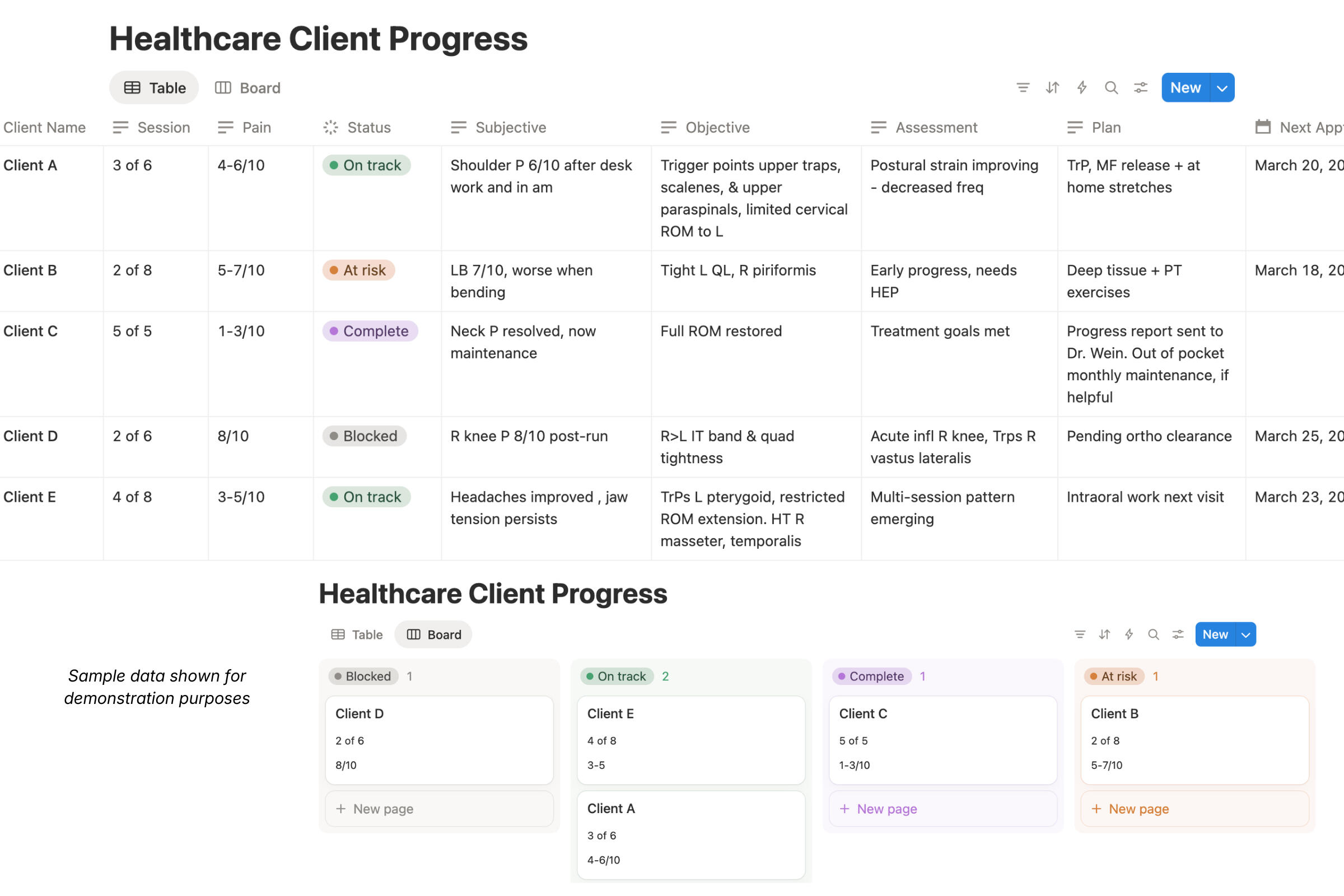
Task: Open view settings sliders icon in top toolbar
Action: tap(1141, 87)
